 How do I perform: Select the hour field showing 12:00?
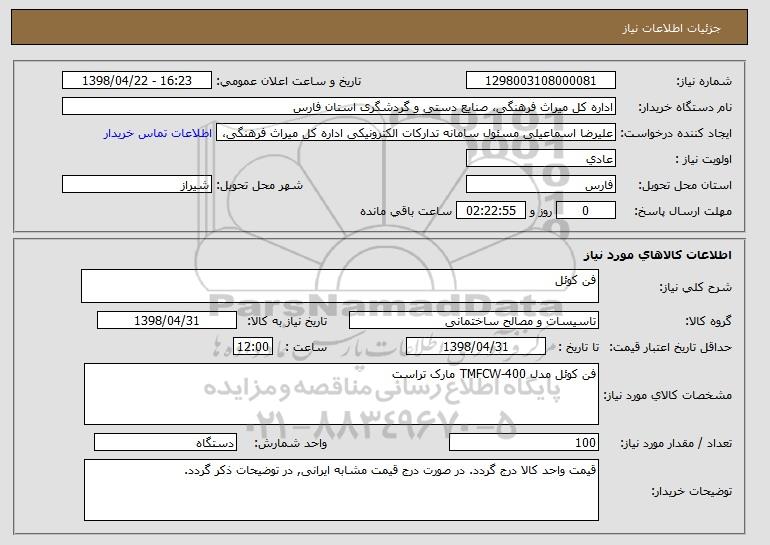tap(253, 347)
